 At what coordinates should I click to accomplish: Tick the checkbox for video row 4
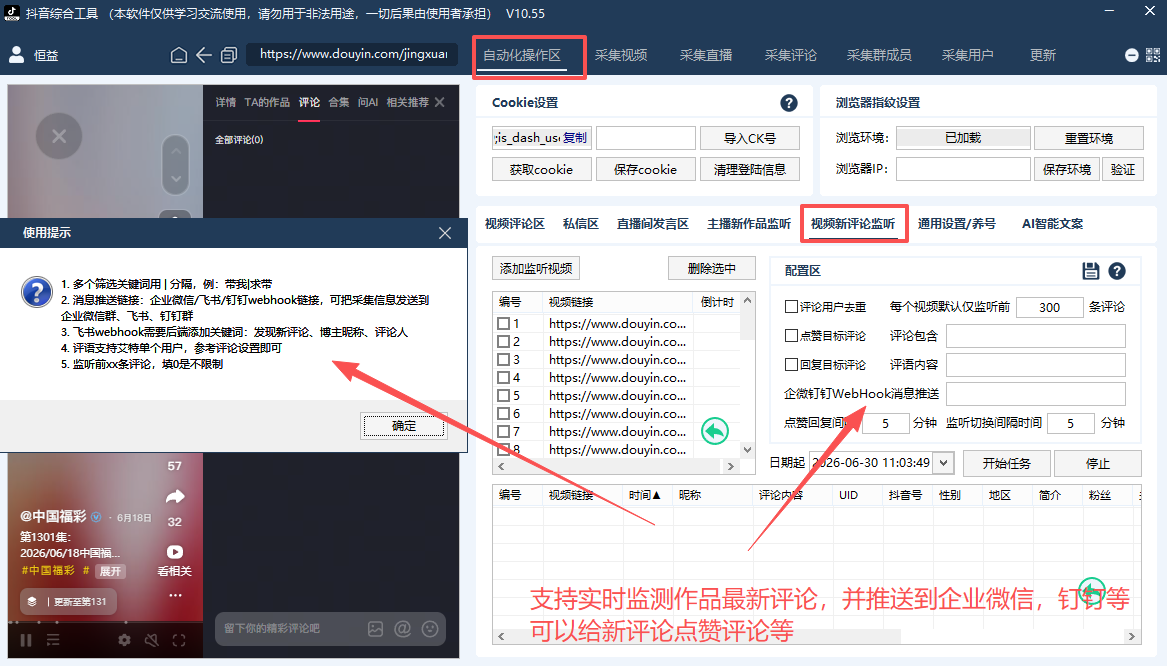click(503, 377)
